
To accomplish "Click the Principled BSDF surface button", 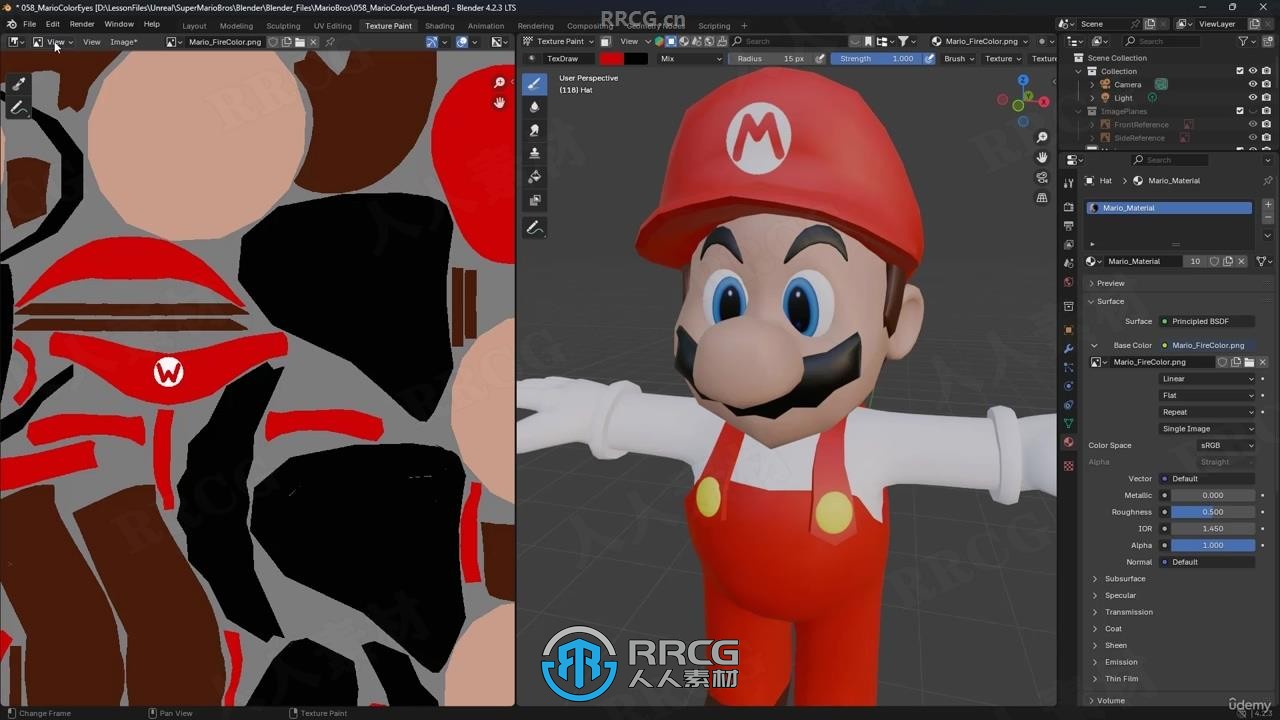I will [x=1207, y=321].
